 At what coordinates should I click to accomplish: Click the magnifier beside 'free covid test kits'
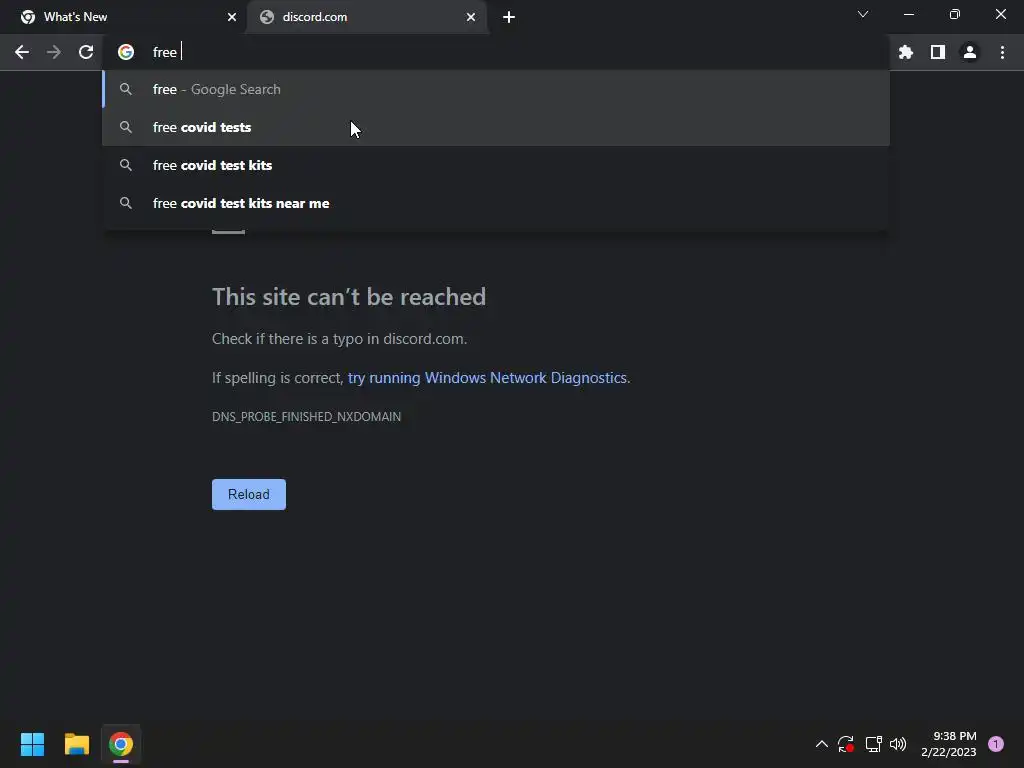pyautogui.click(x=126, y=165)
